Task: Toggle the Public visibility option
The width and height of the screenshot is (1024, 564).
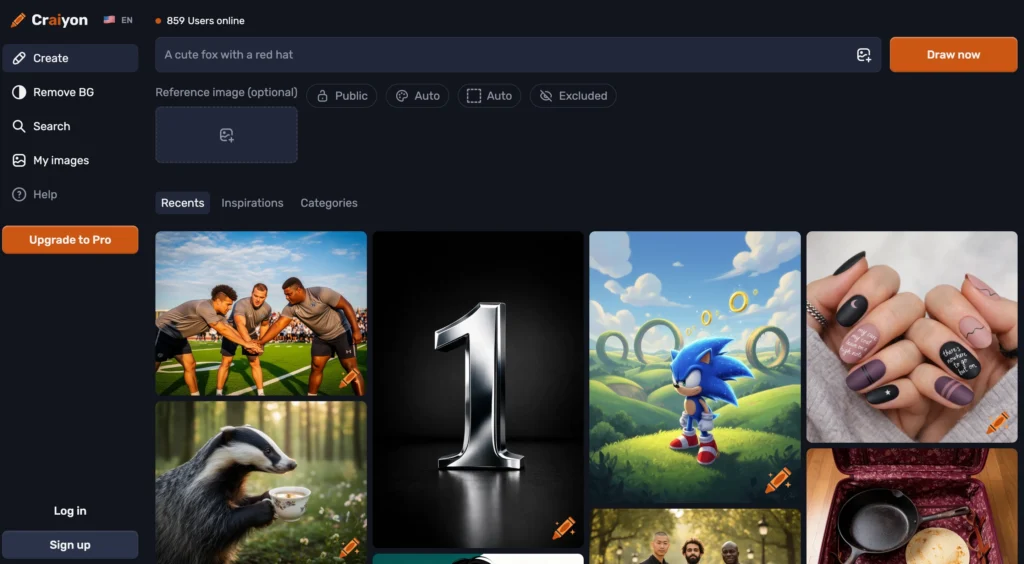Action: point(341,96)
